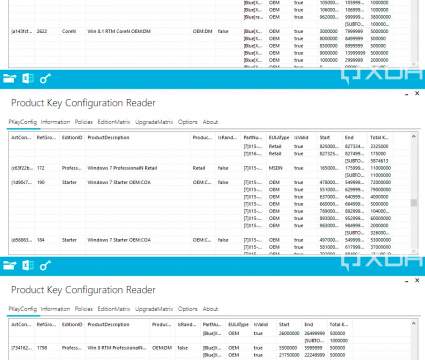Select 'Win 8.1 RTM CoreN OEM:DM' row in top window
Screen dimensions: 425x360
click(x=209, y=31)
